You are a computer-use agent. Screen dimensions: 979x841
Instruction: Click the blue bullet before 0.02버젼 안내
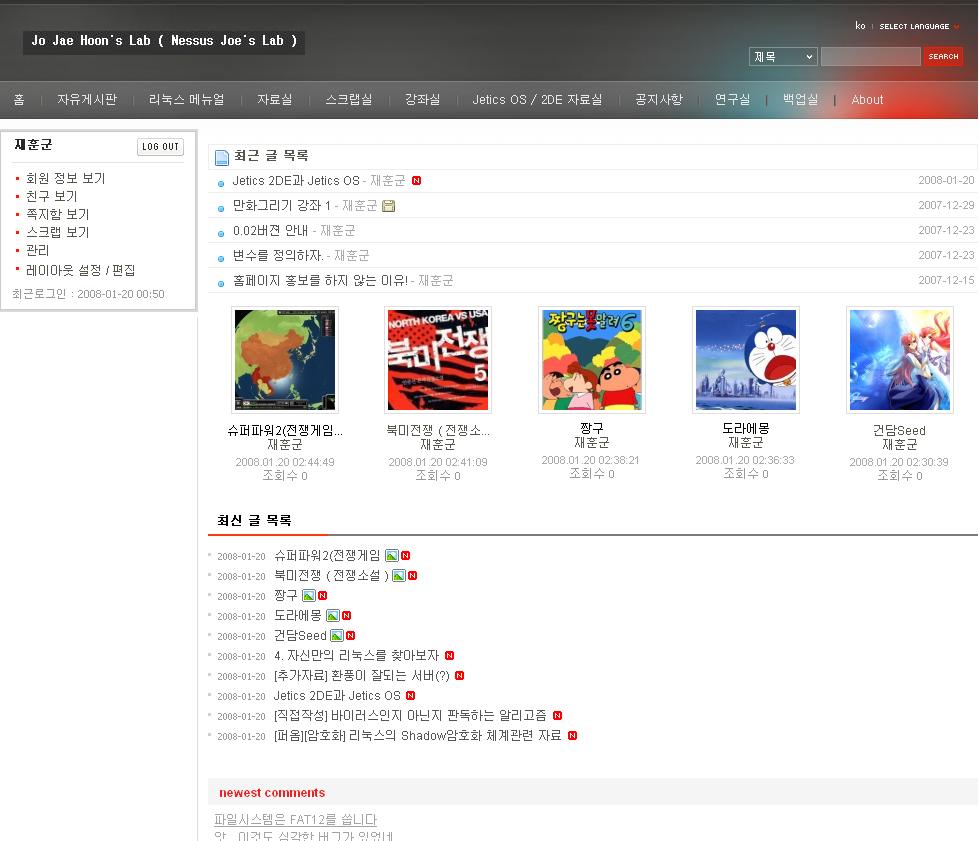(x=221, y=234)
